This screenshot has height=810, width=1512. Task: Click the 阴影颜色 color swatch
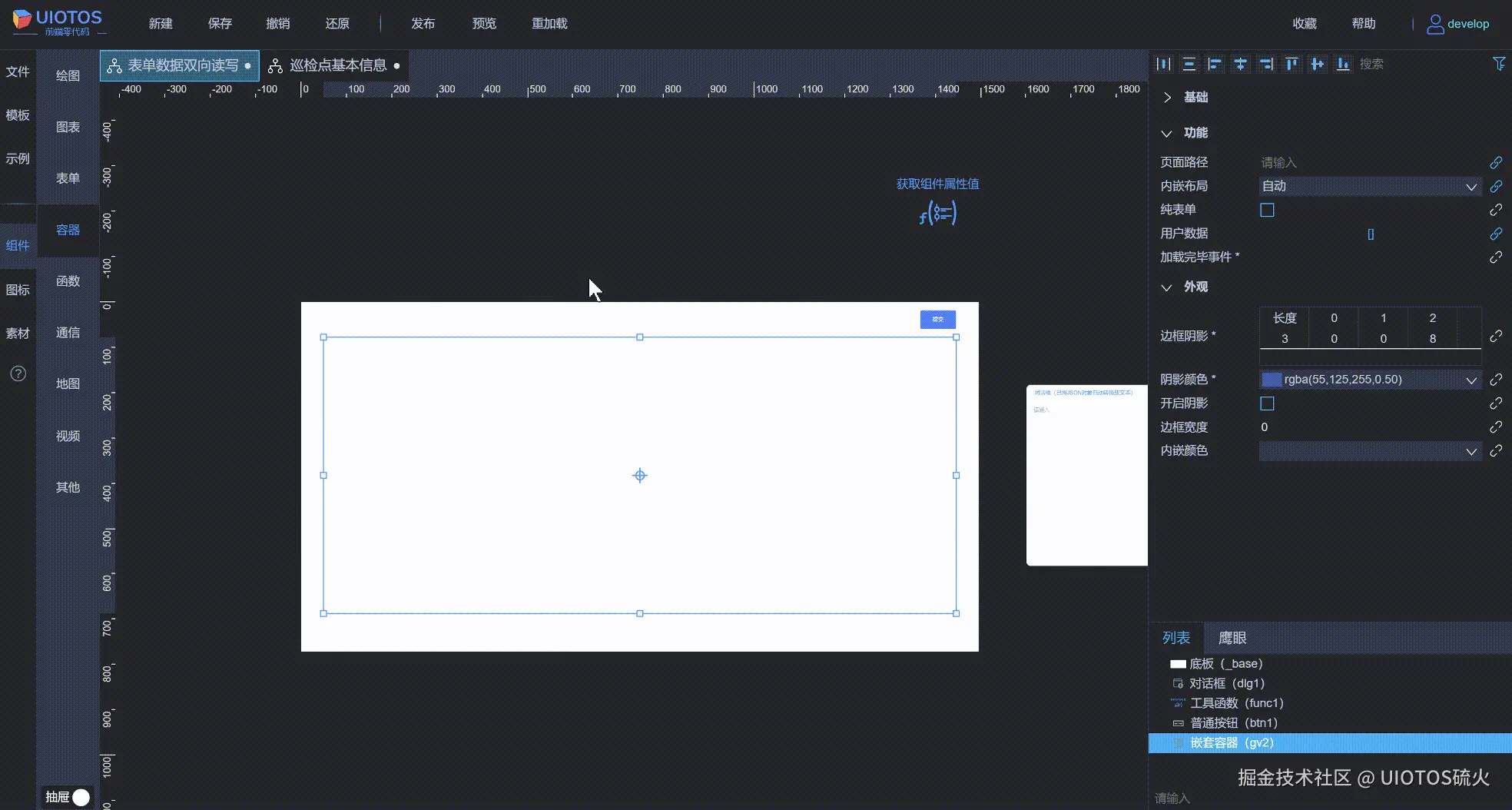[1272, 379]
